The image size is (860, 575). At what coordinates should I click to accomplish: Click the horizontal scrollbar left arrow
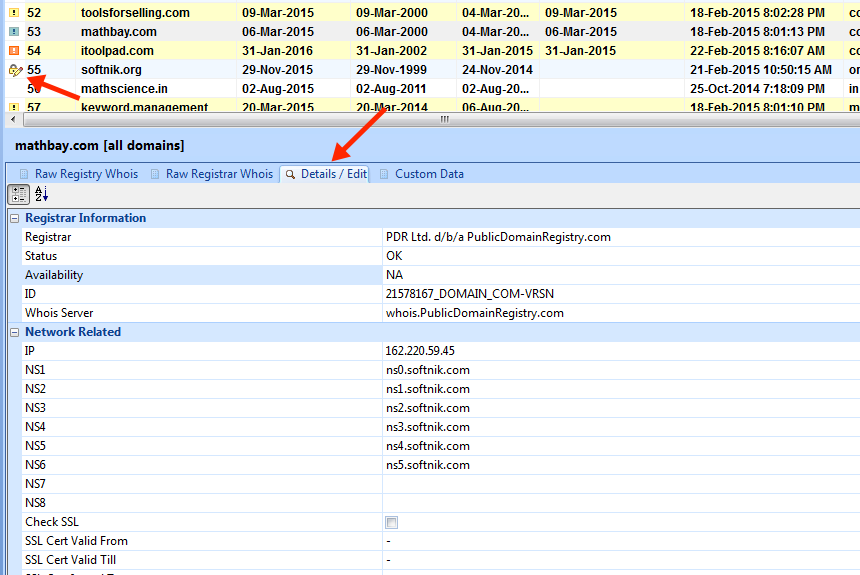(x=13, y=119)
